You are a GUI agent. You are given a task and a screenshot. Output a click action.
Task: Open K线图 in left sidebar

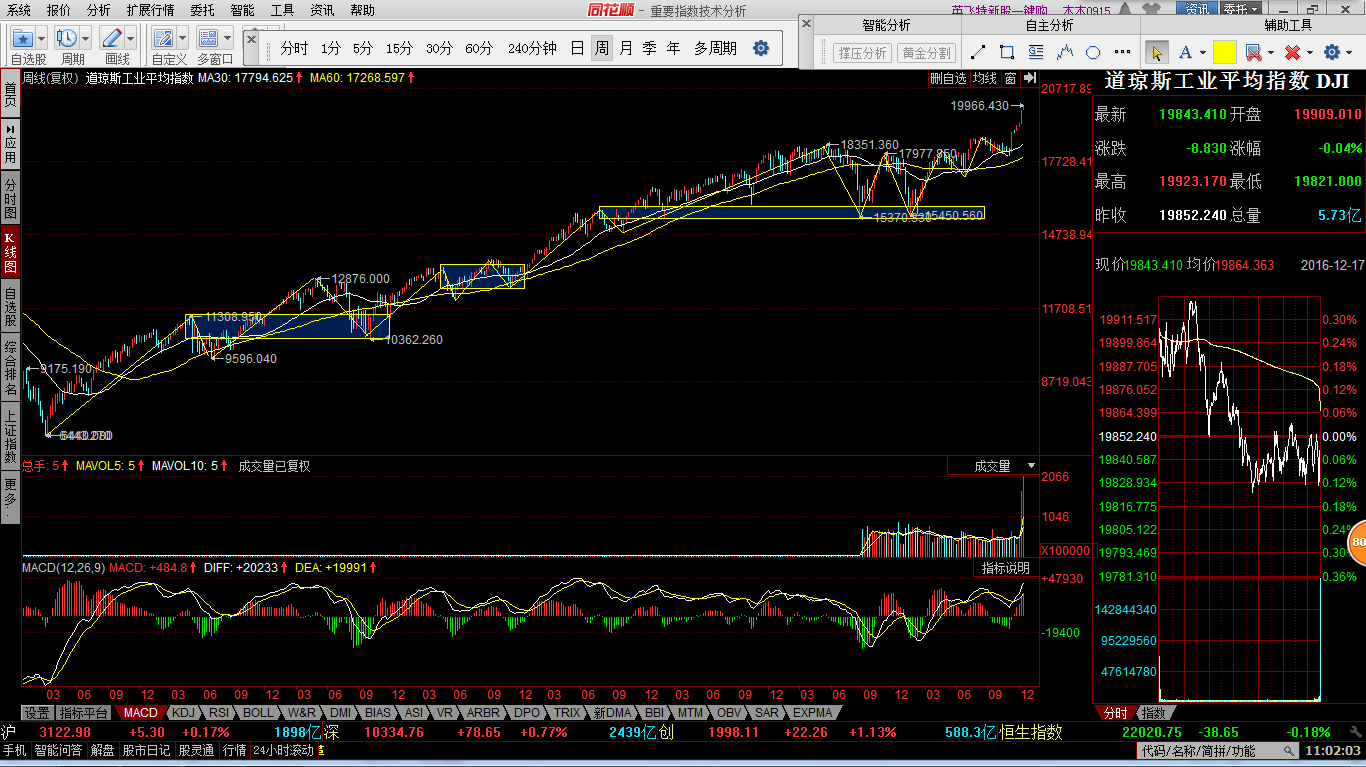click(10, 254)
